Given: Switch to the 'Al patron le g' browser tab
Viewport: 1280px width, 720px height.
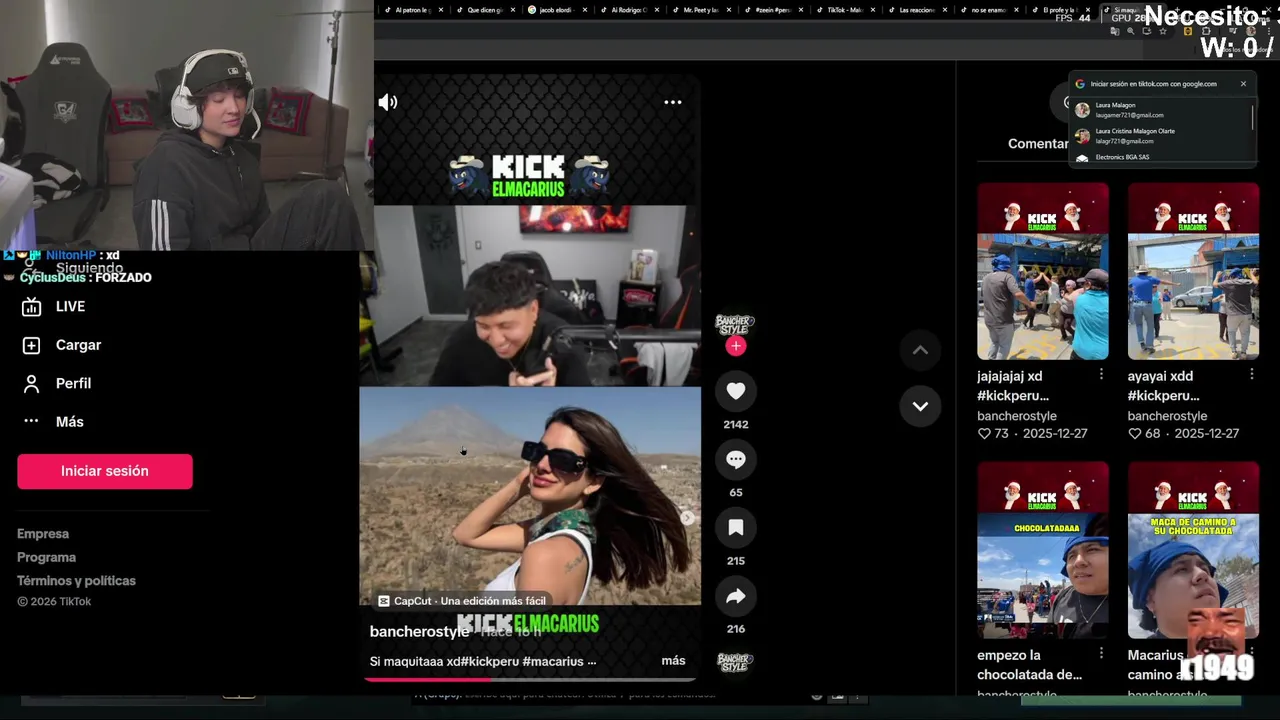Looking at the screenshot, I should (x=412, y=10).
